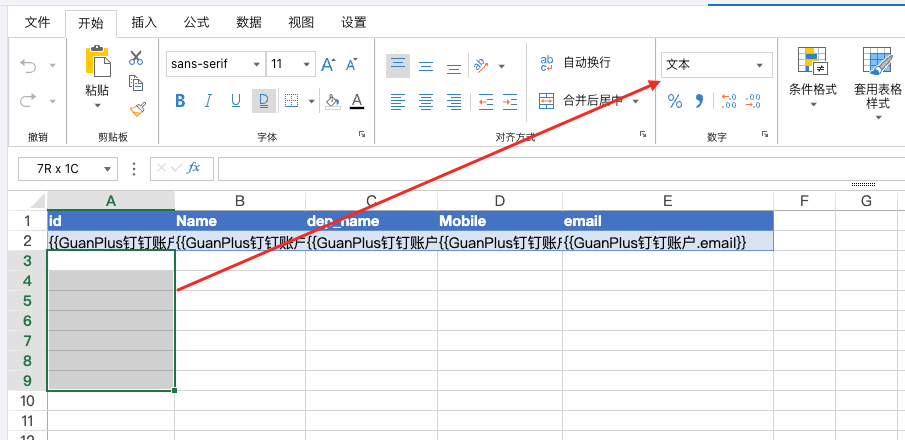Click the formula bar input field
Image resolution: width=905 pixels, height=440 pixels.
561,169
